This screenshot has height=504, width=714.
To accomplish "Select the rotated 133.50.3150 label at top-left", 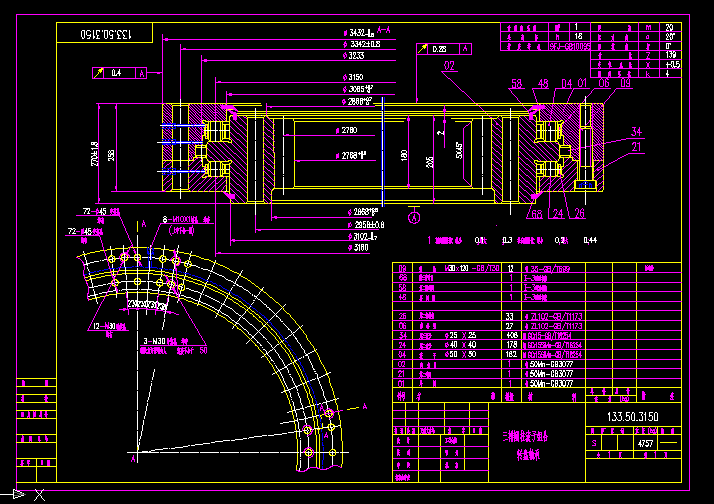I will [116, 34].
